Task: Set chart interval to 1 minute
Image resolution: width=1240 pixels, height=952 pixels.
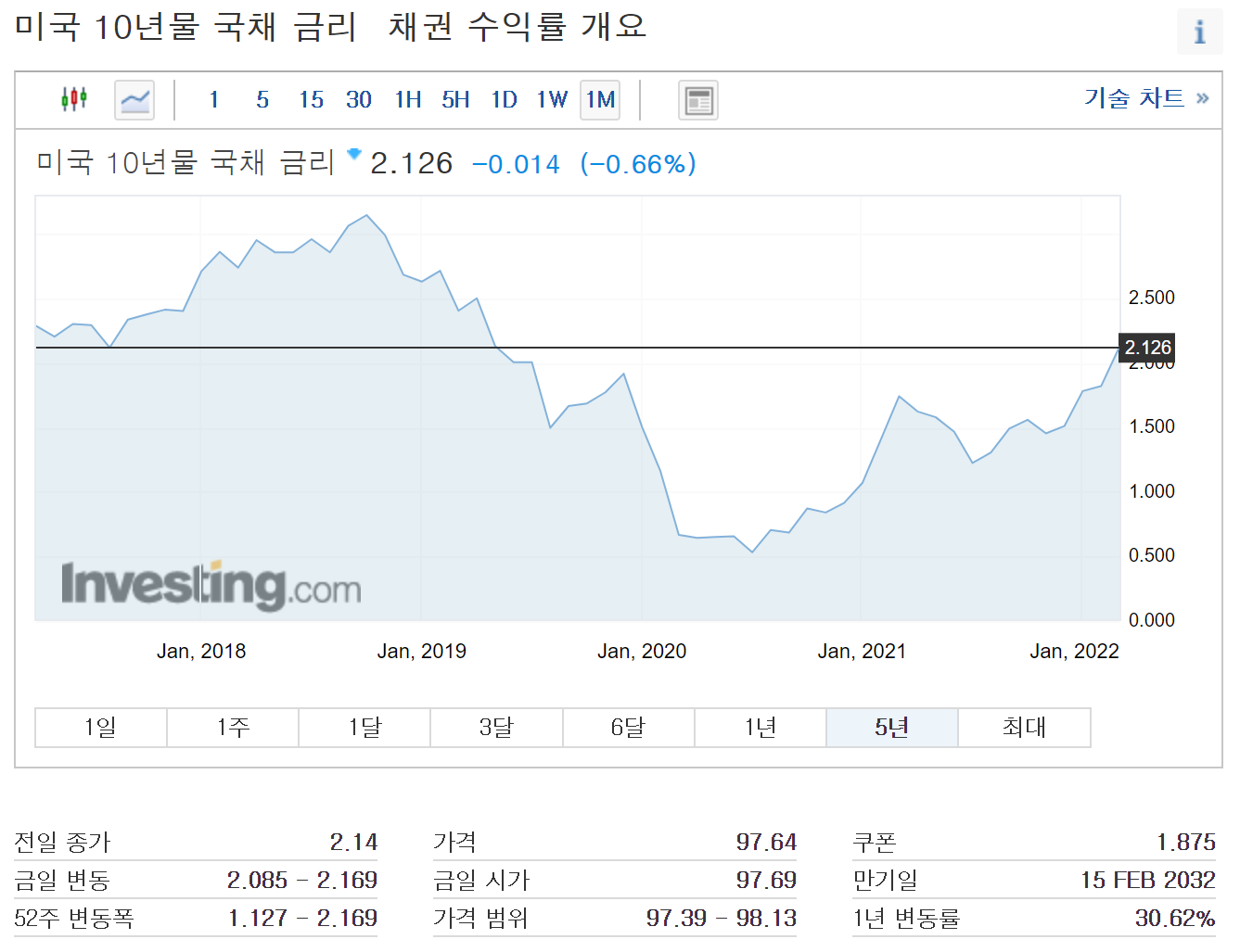Action: click(214, 99)
